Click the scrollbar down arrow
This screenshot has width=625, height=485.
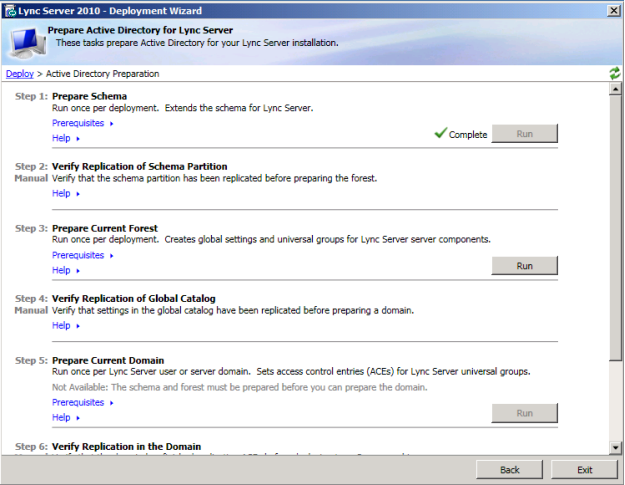pyautogui.click(x=615, y=446)
